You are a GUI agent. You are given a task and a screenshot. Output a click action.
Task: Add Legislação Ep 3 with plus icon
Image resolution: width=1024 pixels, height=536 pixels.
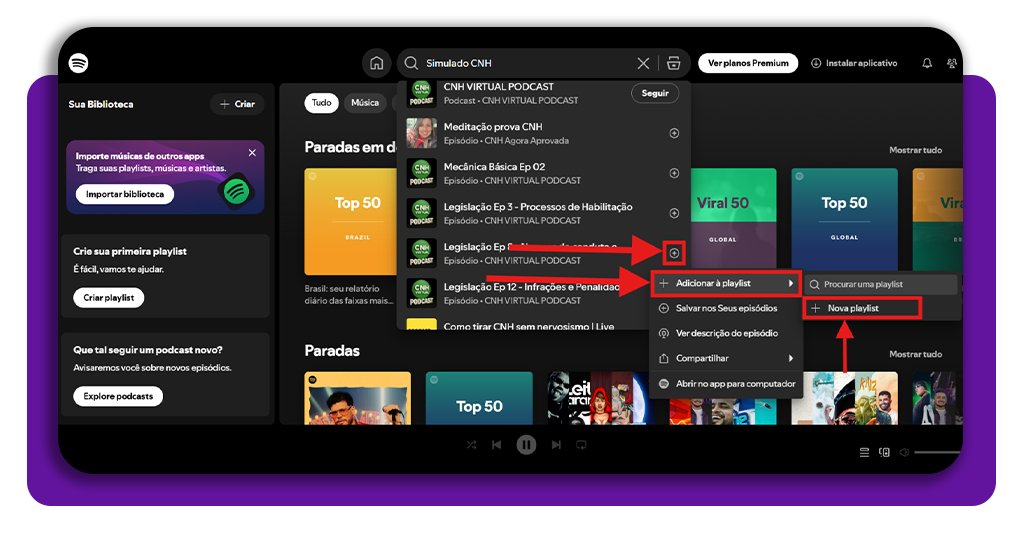click(675, 213)
